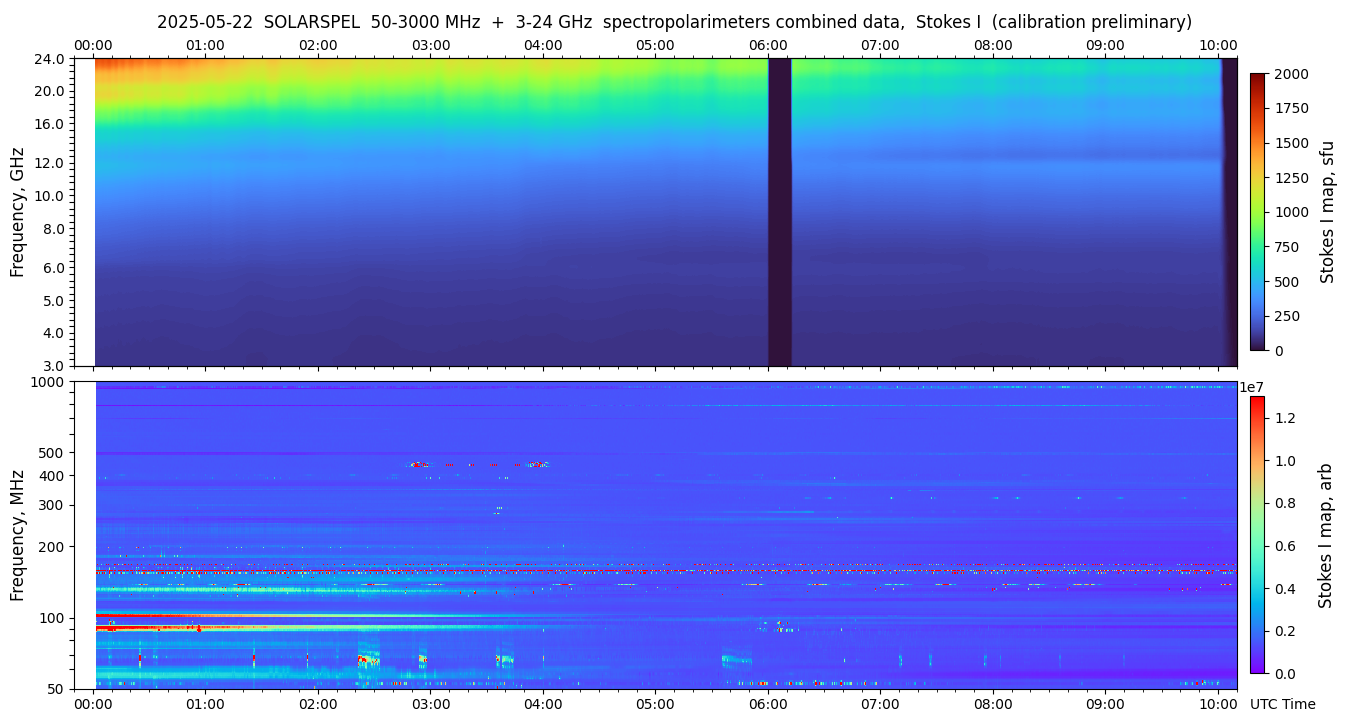Select the 'Frequency, GHz' axis label

coord(17,212)
